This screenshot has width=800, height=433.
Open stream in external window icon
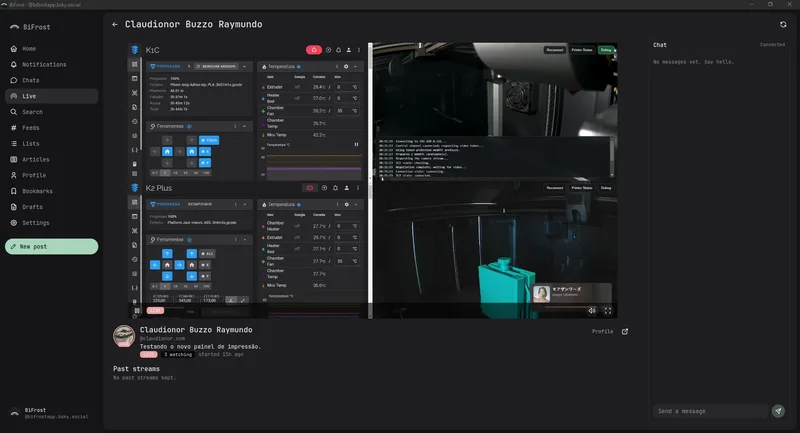click(x=625, y=332)
